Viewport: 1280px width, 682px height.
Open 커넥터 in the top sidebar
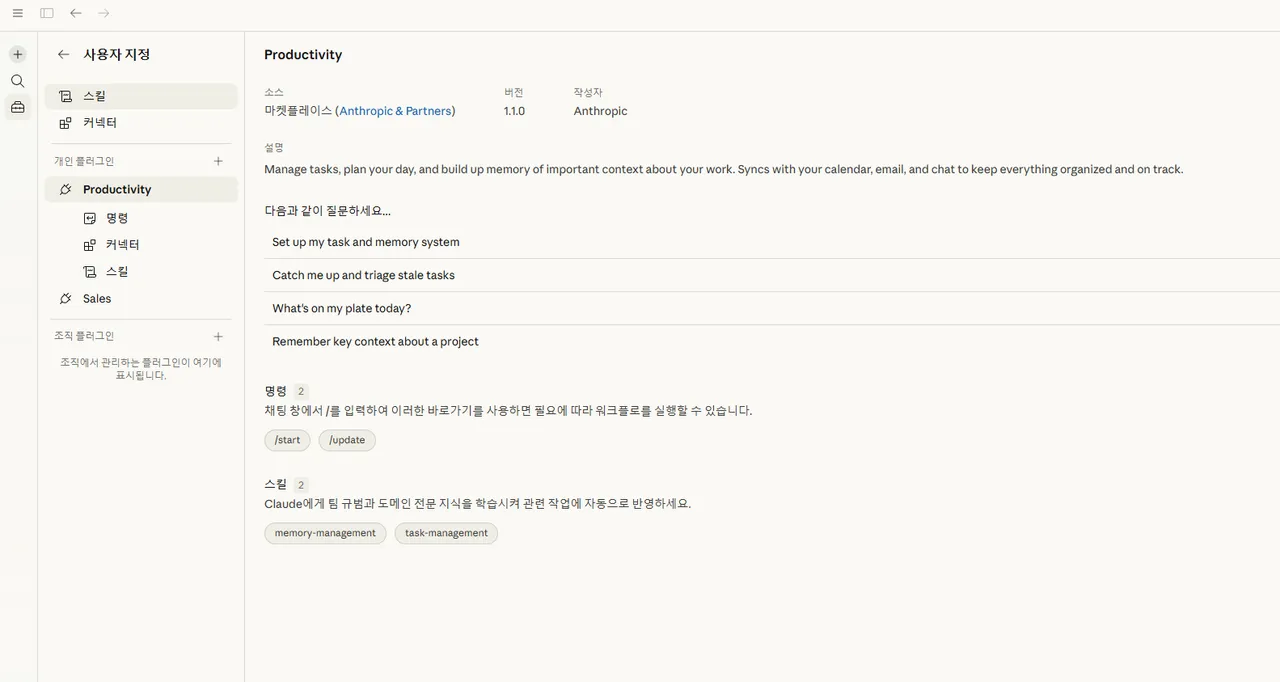tap(141, 122)
